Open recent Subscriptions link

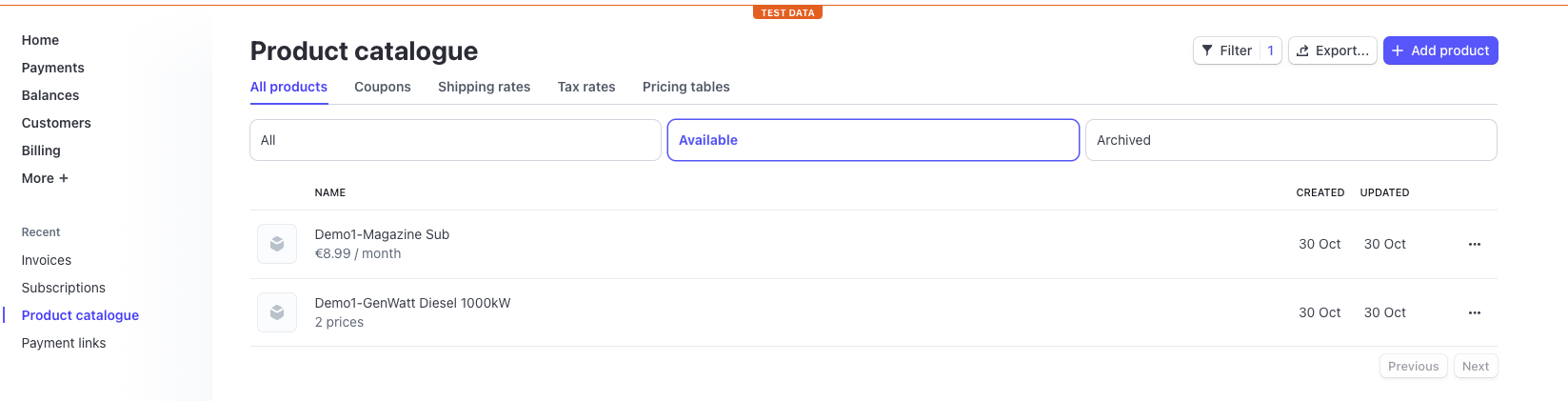pos(63,288)
